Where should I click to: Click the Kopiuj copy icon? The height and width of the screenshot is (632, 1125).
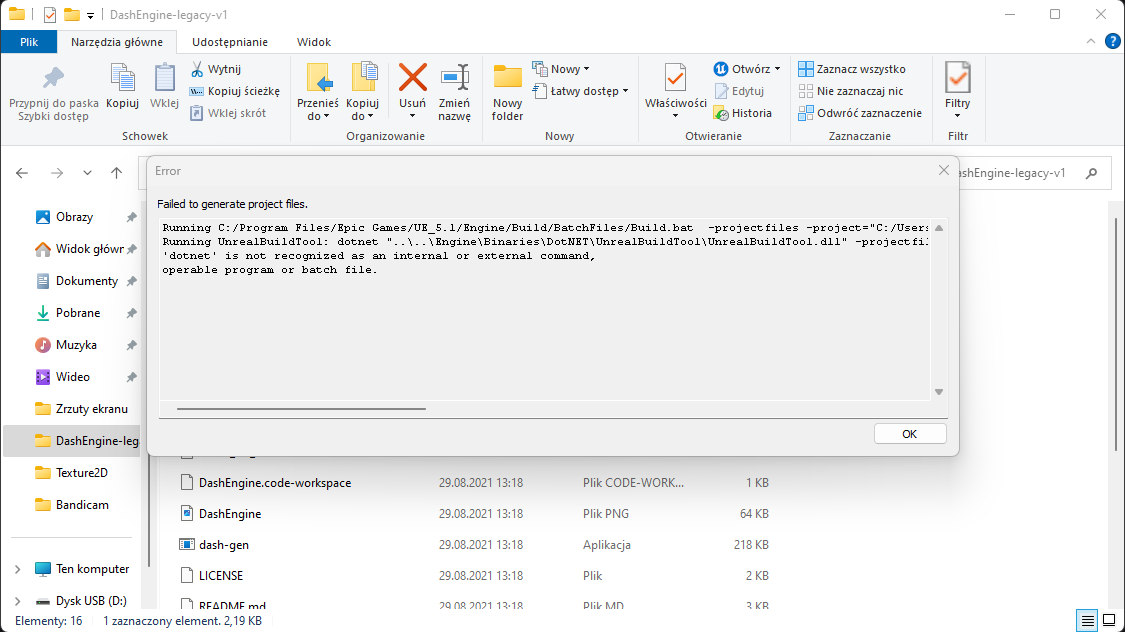point(122,77)
